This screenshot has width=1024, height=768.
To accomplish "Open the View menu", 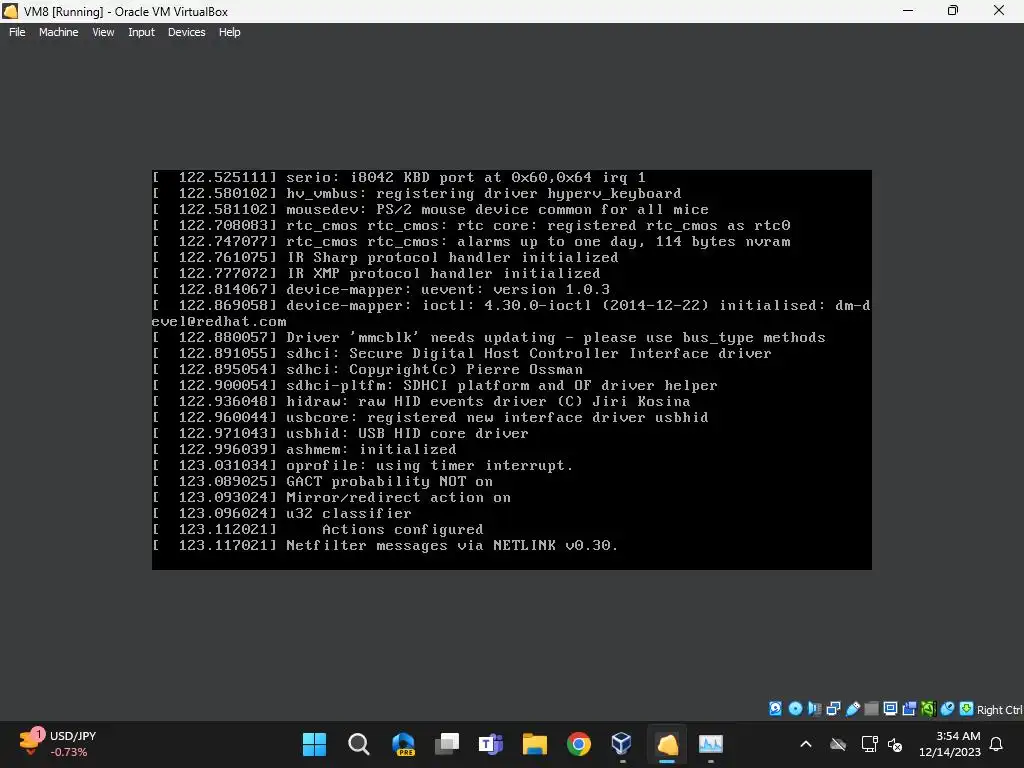I will [103, 32].
